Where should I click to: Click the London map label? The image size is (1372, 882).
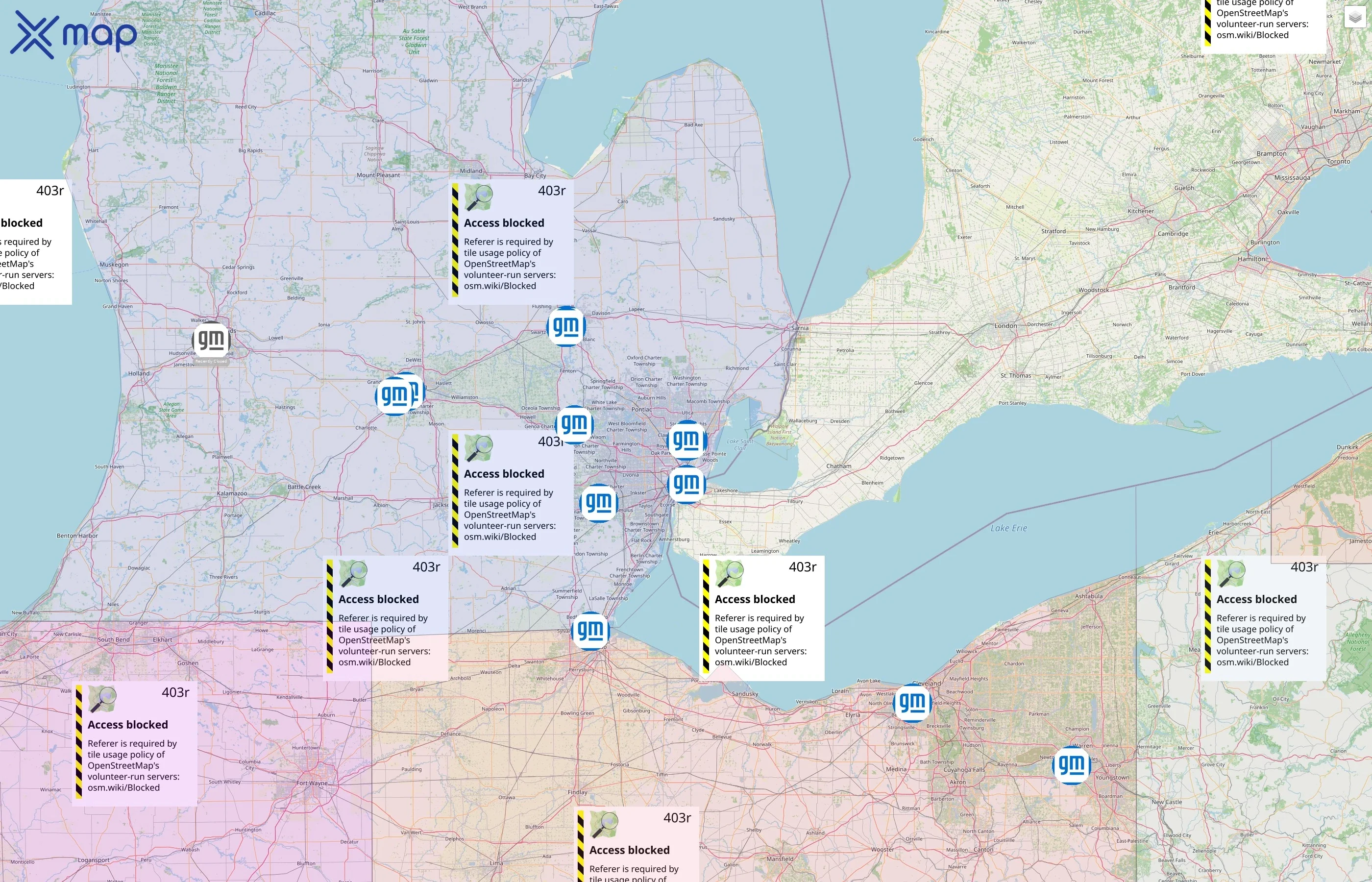point(1005,326)
